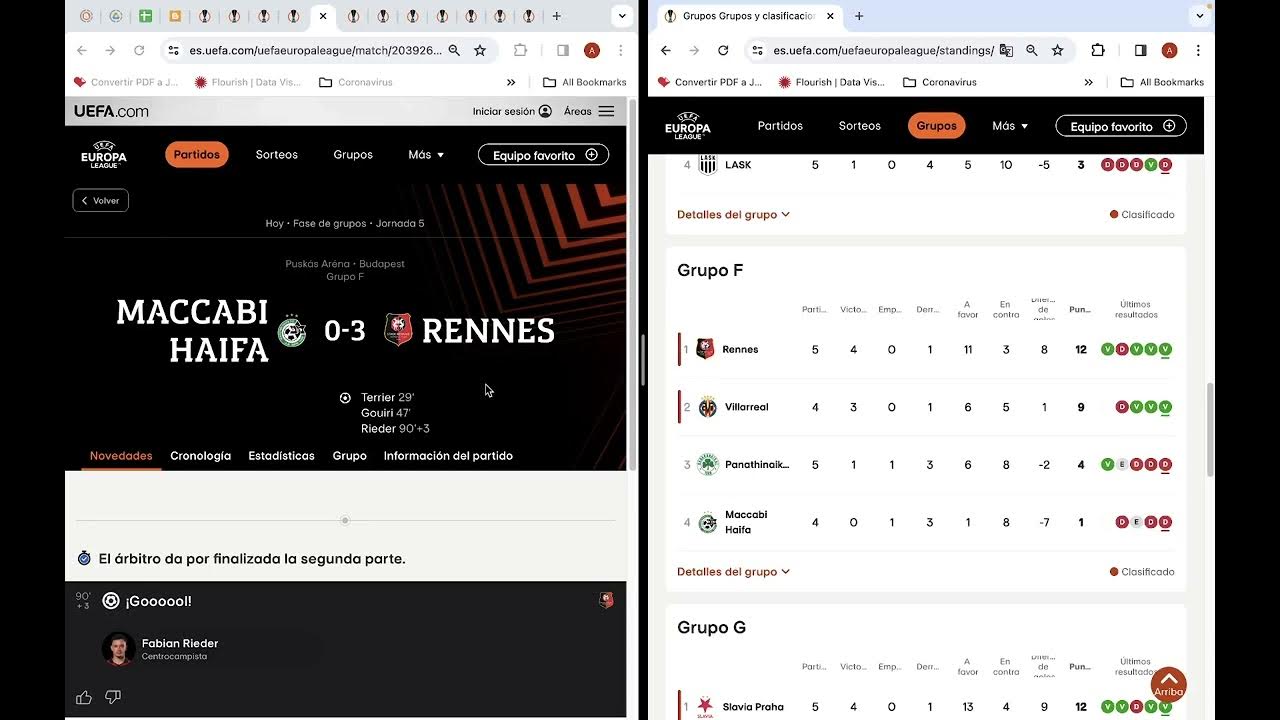Open Rennes team in Grupo F table
Image resolution: width=1280 pixels, height=720 pixels.
740,349
